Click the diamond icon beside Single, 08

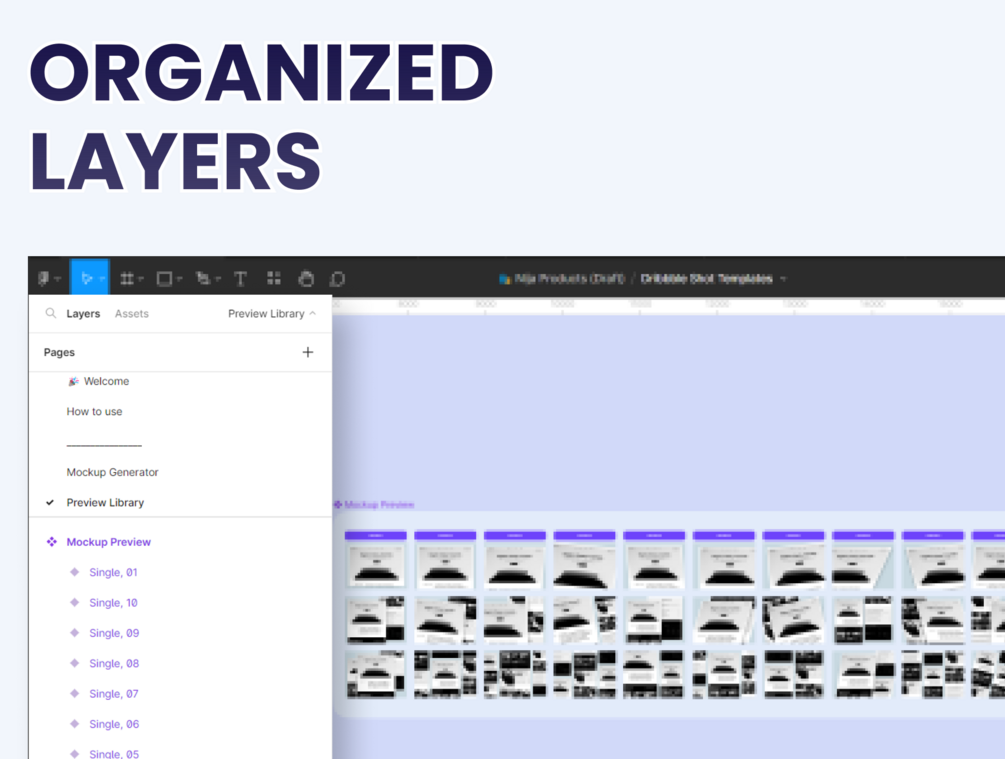(74, 663)
